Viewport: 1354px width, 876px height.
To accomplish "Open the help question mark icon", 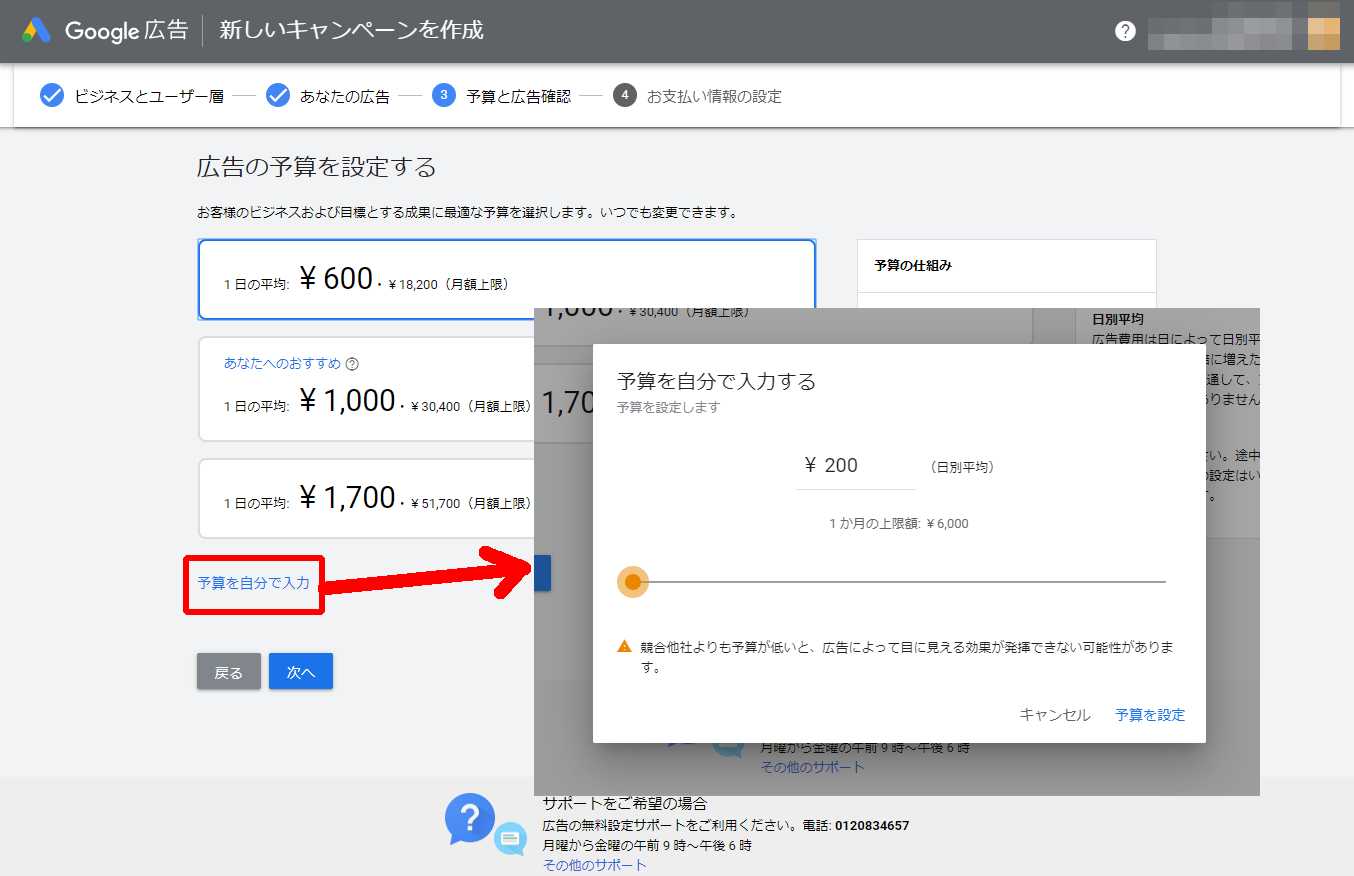I will 1125,31.
